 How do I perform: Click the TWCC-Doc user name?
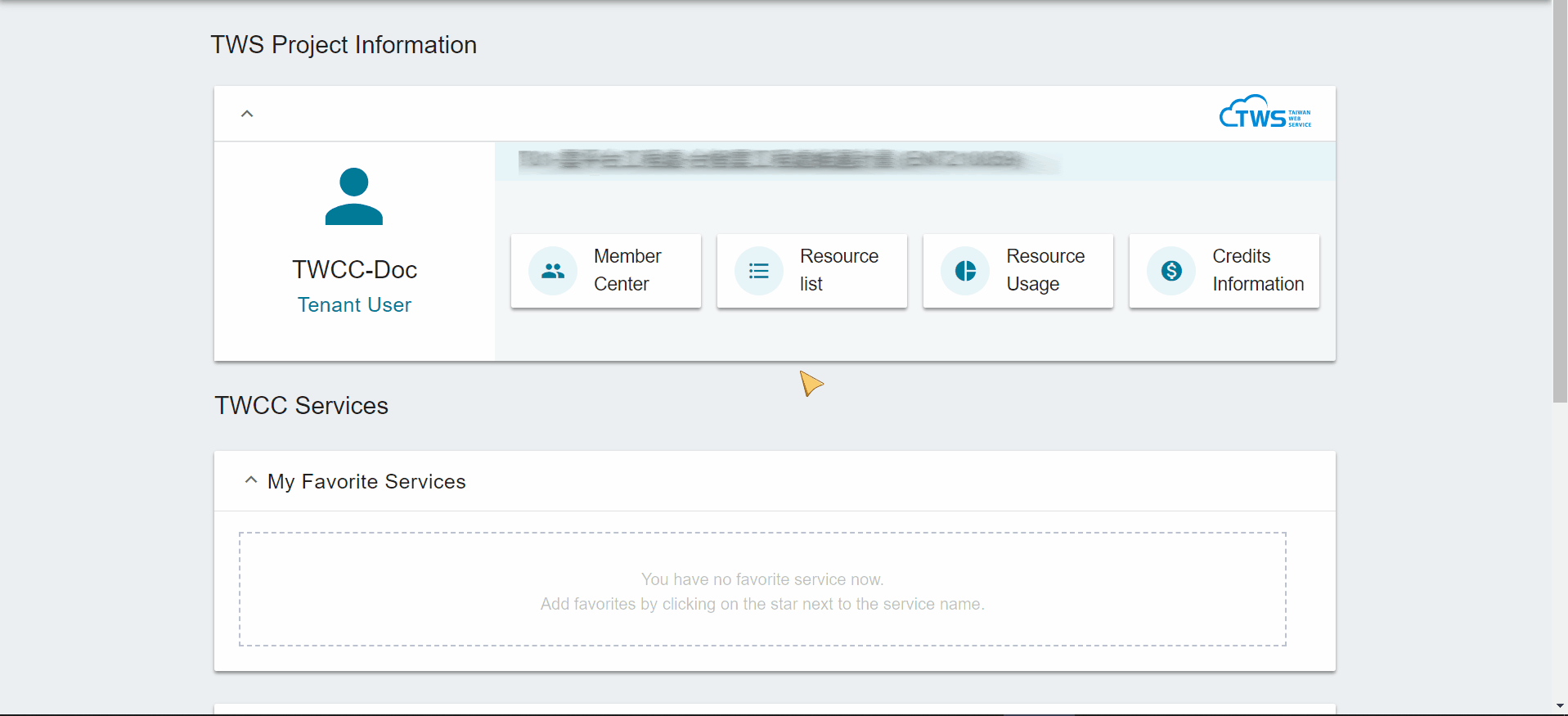(x=355, y=269)
